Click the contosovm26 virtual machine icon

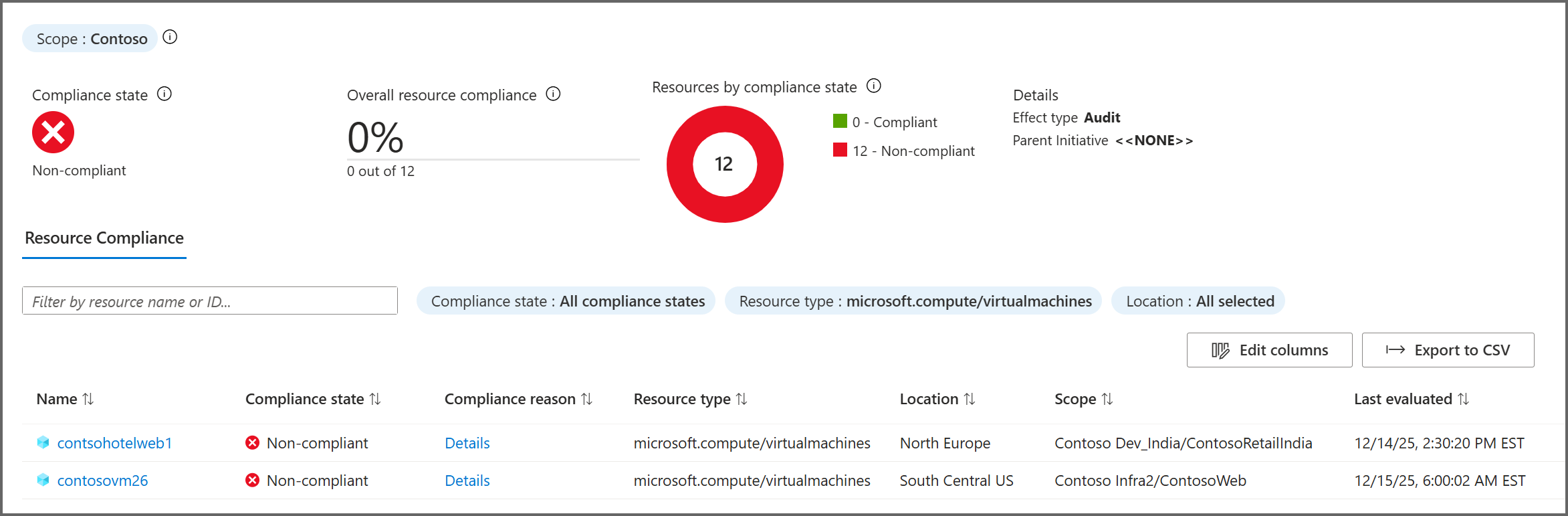[43, 481]
